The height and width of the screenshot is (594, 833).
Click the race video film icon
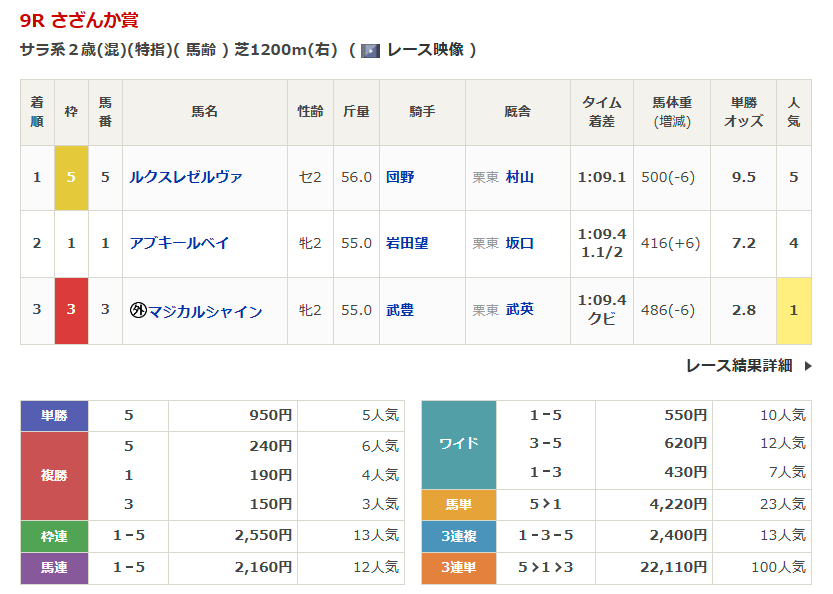pos(370,50)
